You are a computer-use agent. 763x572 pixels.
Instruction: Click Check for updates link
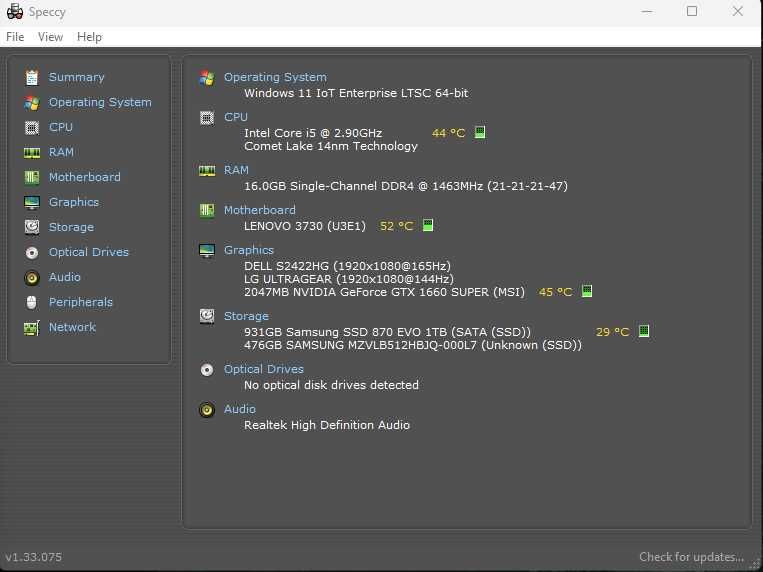point(691,557)
